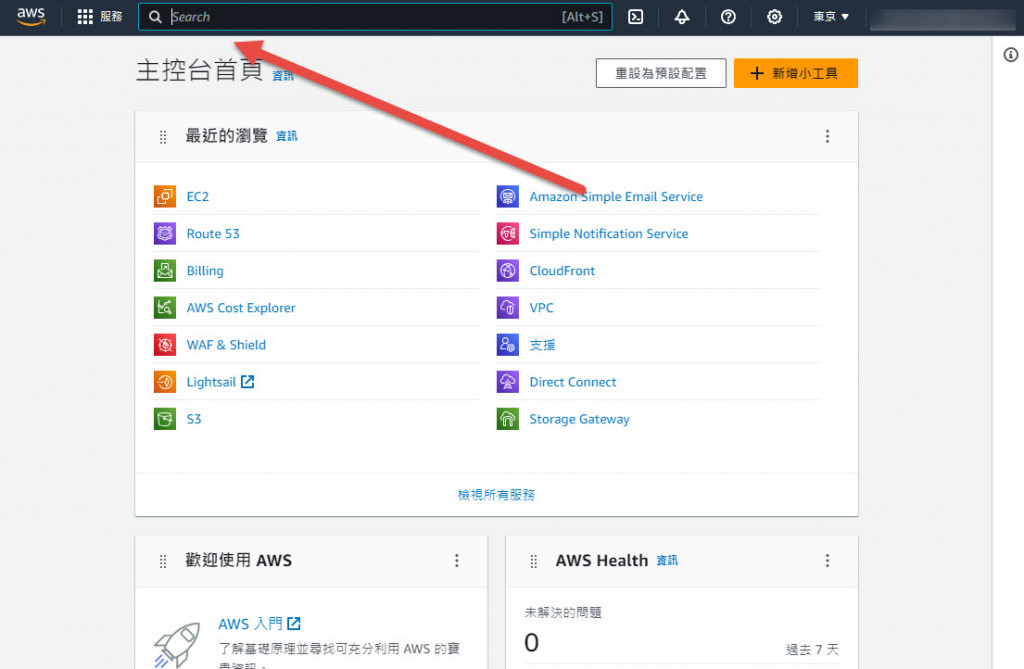
Task: Open the VPC link
Action: [x=541, y=308]
